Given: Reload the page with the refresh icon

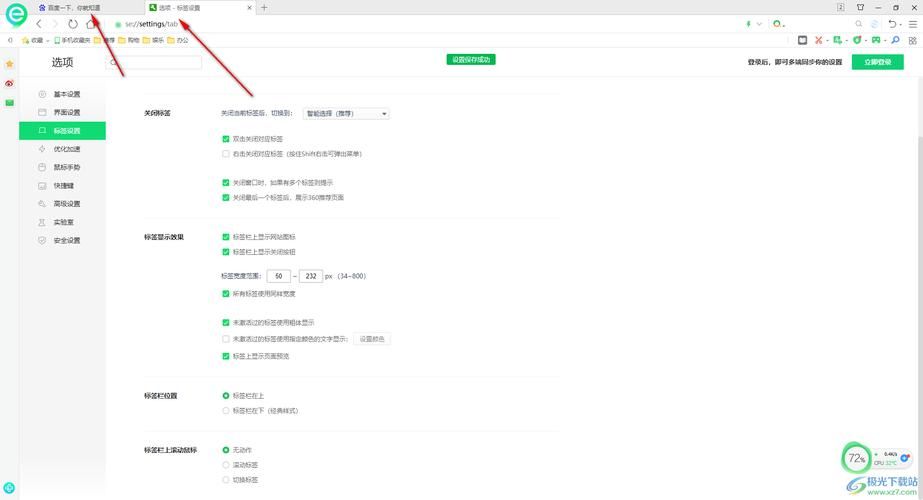Looking at the screenshot, I should [x=73, y=24].
